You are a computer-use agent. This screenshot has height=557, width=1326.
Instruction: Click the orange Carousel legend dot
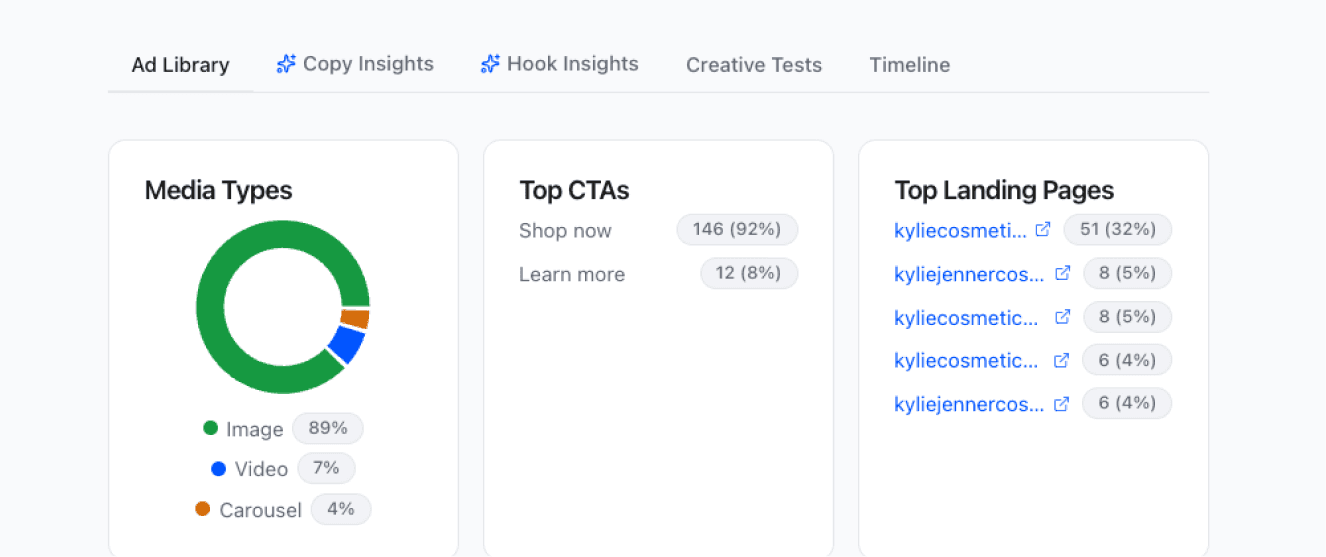click(203, 509)
